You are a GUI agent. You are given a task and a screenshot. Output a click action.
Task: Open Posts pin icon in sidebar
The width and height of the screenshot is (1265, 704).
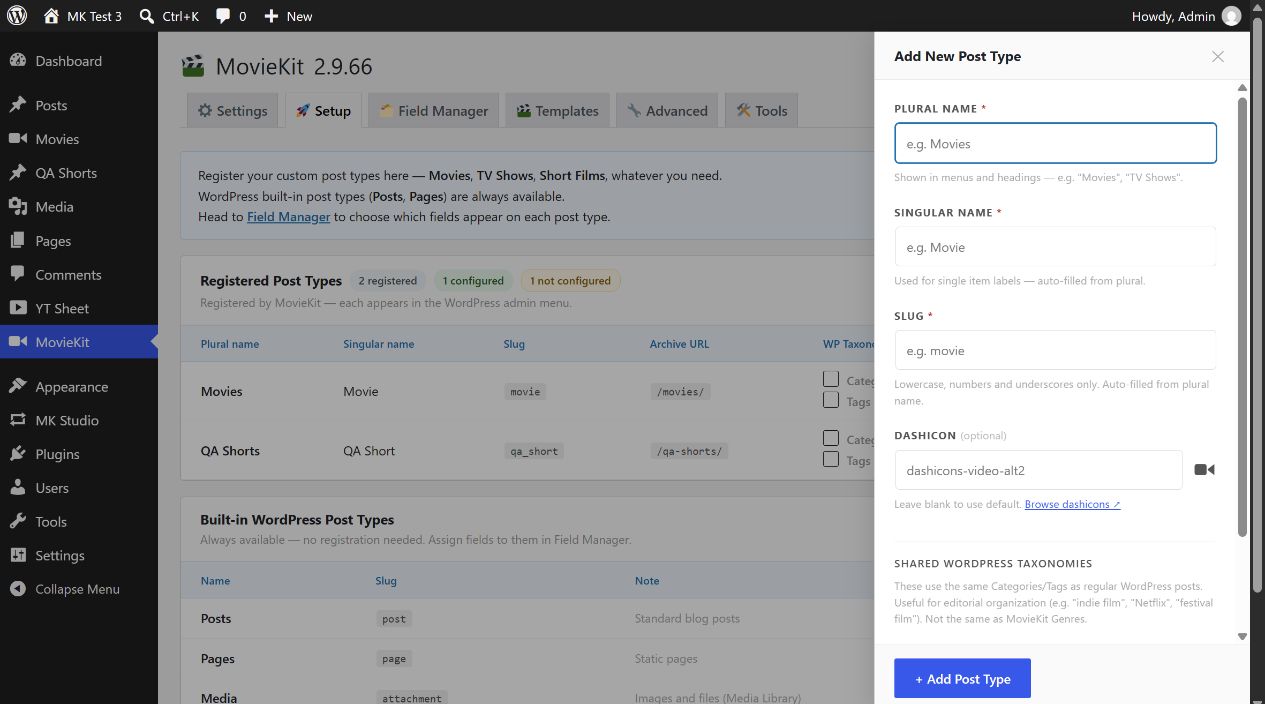tap(17, 105)
